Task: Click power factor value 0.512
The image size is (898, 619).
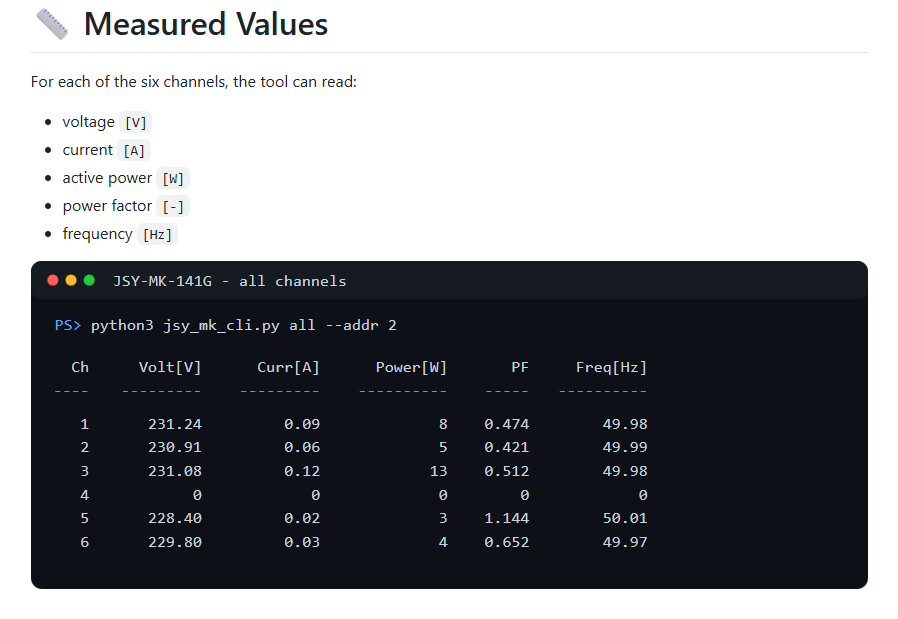Action: point(507,471)
